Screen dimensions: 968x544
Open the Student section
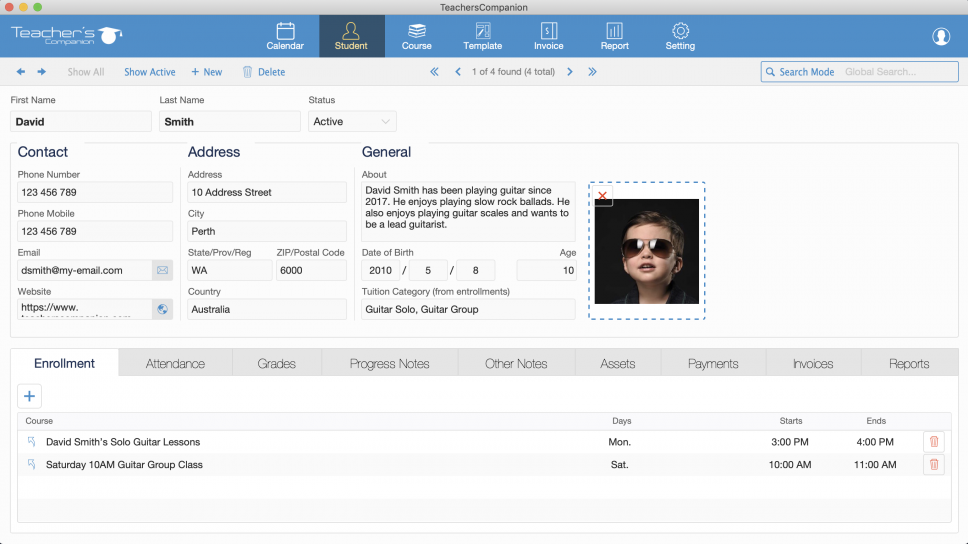point(351,36)
